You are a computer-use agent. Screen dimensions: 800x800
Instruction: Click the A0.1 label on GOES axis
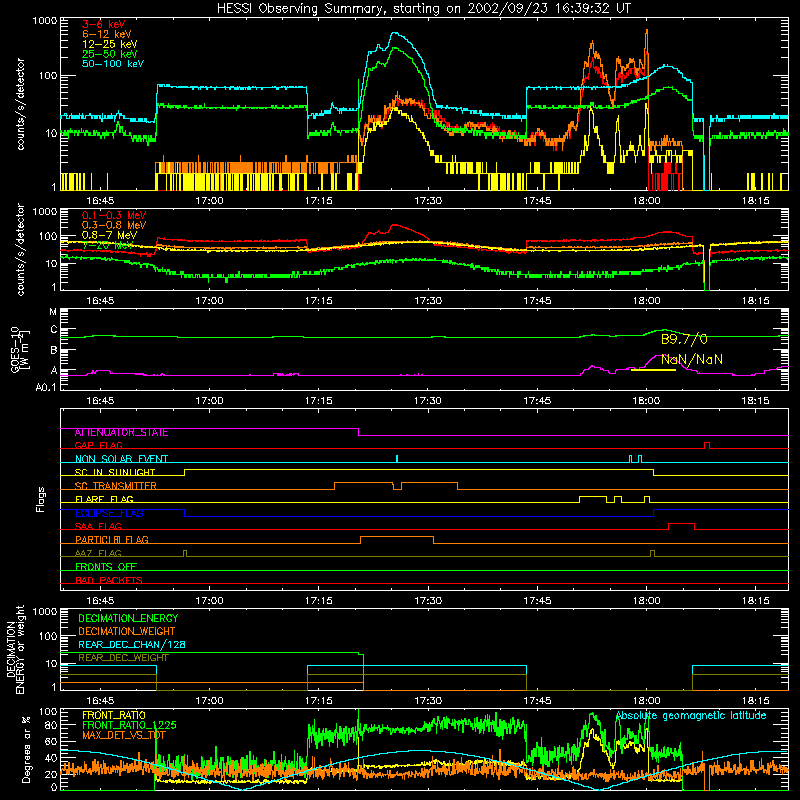tap(45, 388)
